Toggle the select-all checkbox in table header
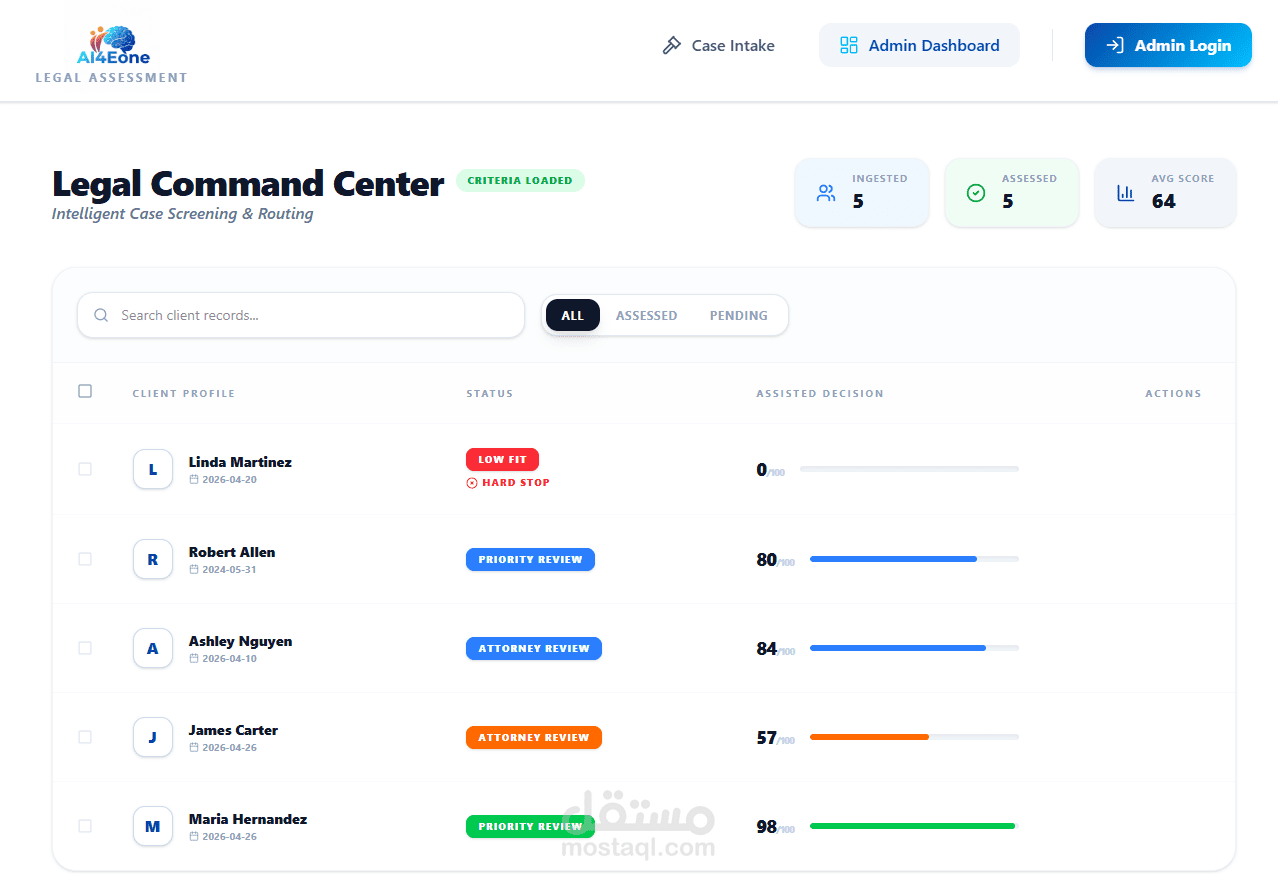The image size is (1278, 879). 85,391
